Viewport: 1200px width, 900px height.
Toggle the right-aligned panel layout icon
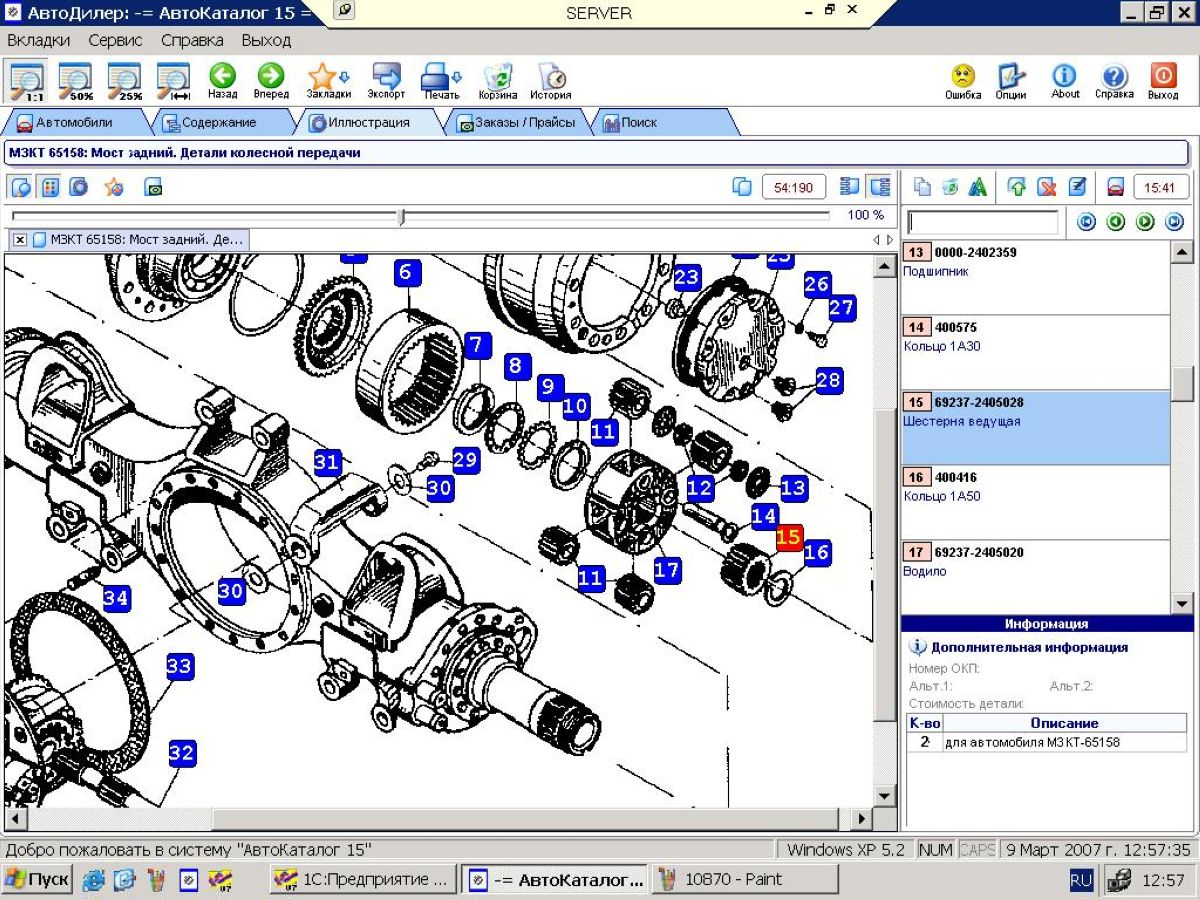click(880, 187)
